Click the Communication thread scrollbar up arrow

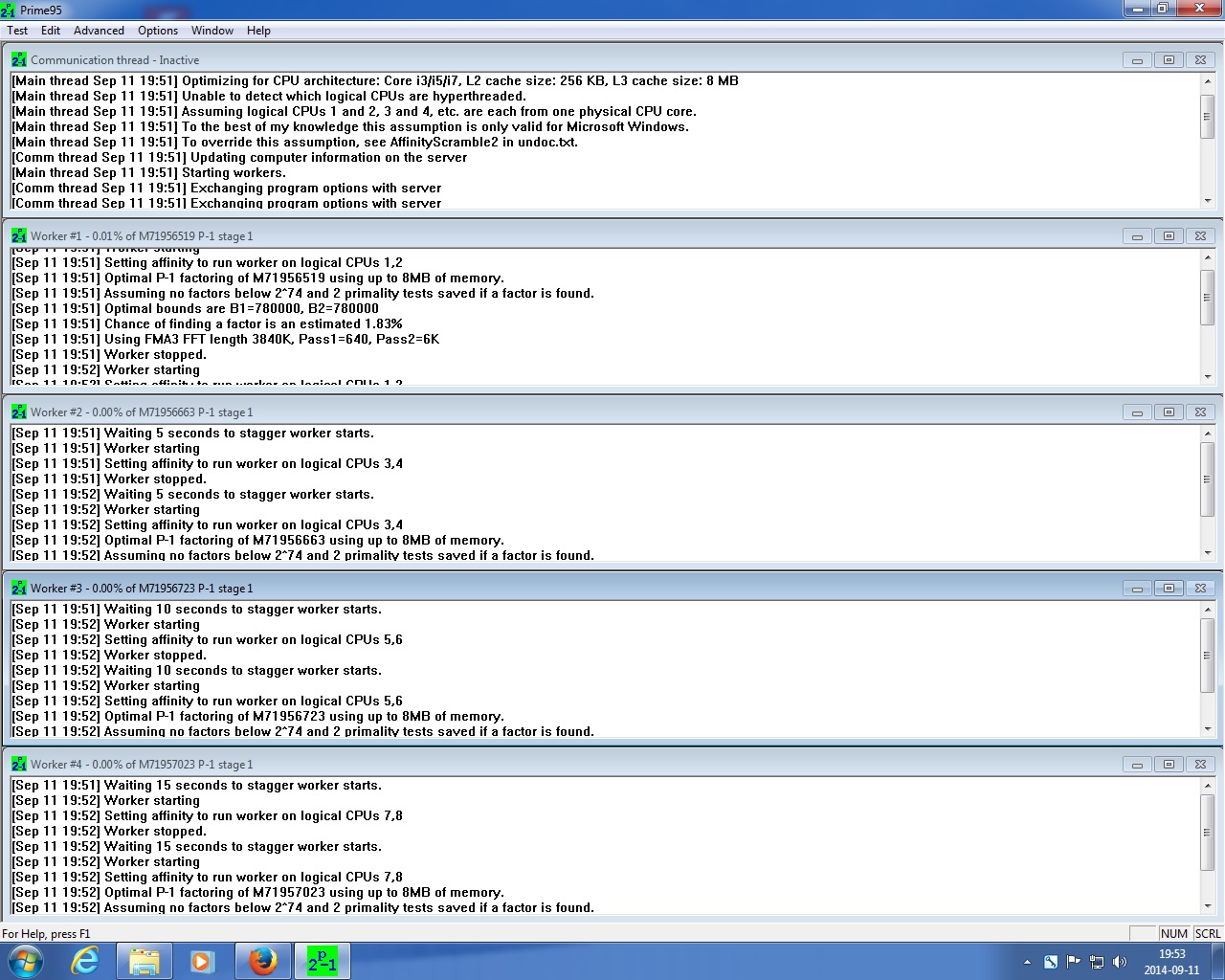point(1208,81)
